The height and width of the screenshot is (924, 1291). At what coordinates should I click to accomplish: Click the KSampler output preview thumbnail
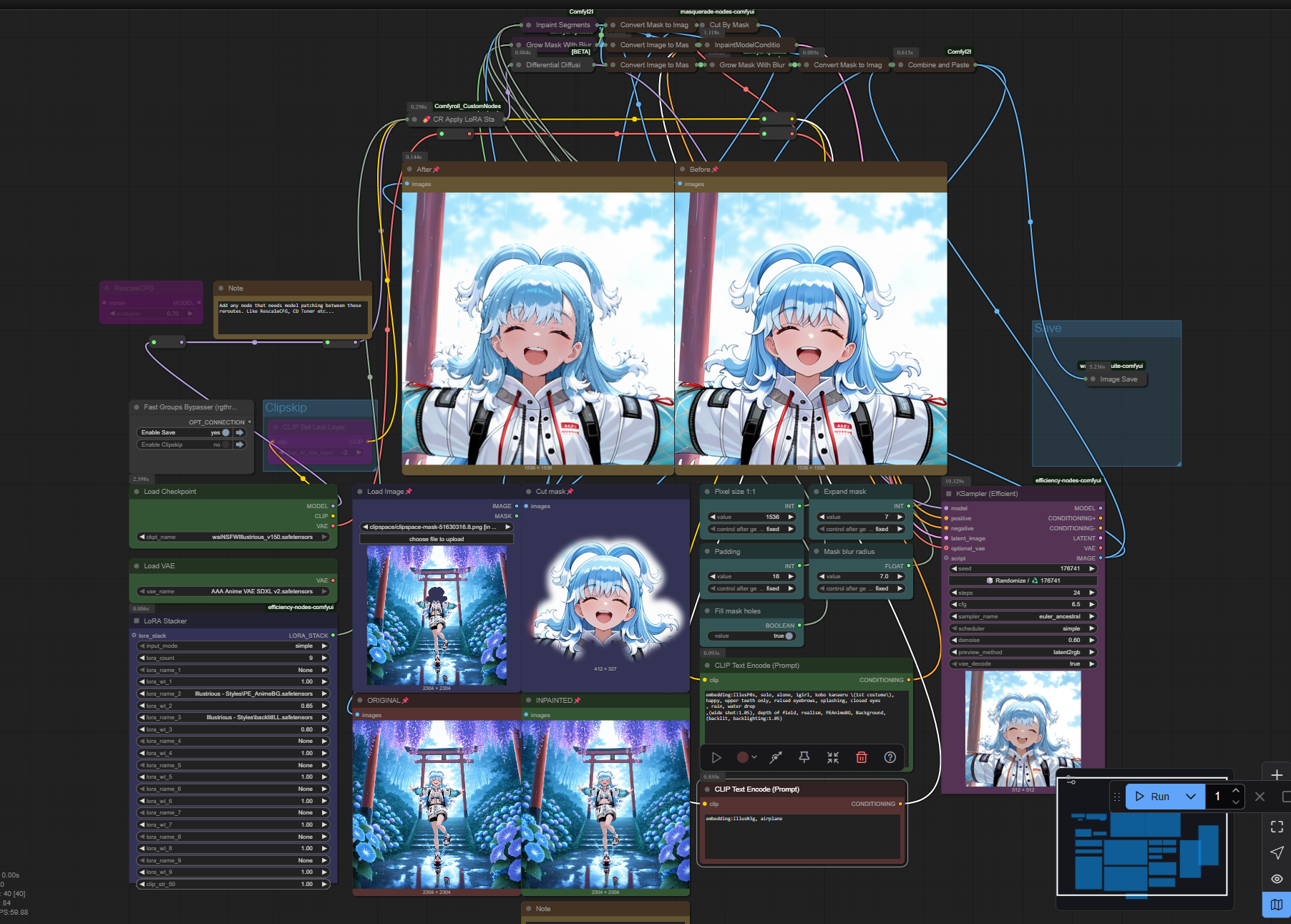click(x=1023, y=729)
